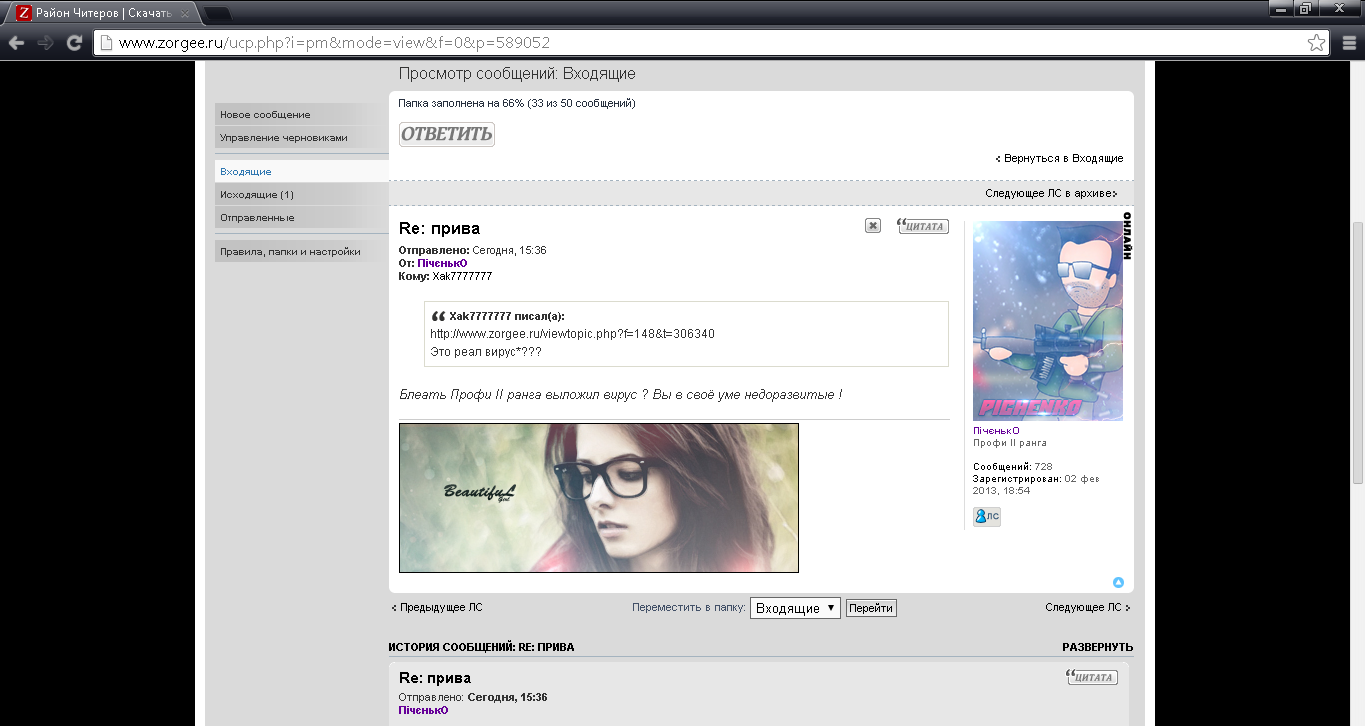The image size is (1365, 726).
Task: Open the Входящие folder dropdown
Action: point(796,608)
